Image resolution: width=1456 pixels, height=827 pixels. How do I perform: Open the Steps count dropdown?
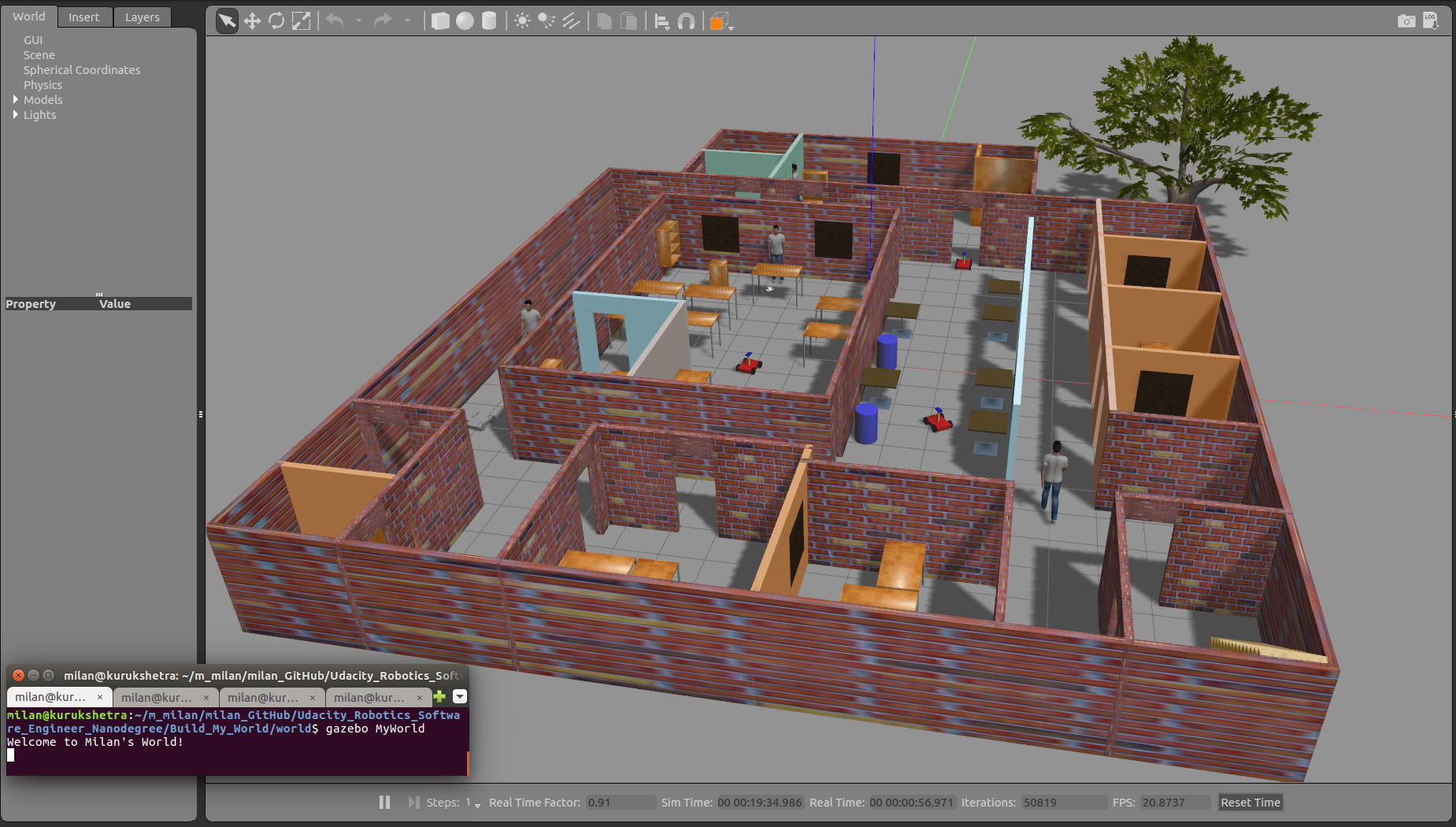477,805
